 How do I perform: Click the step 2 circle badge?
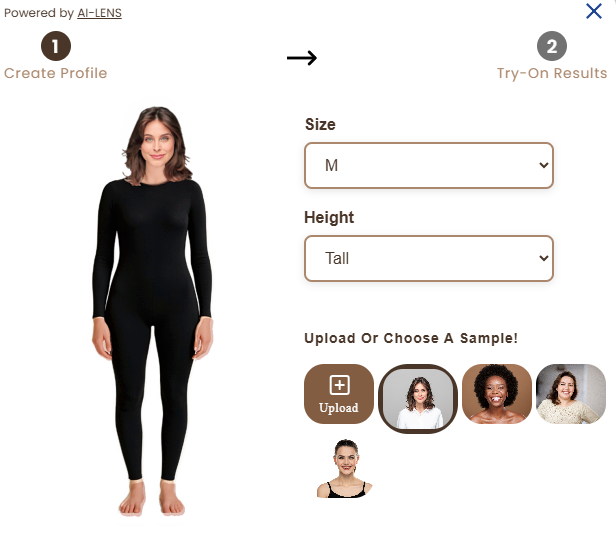pyautogui.click(x=552, y=46)
